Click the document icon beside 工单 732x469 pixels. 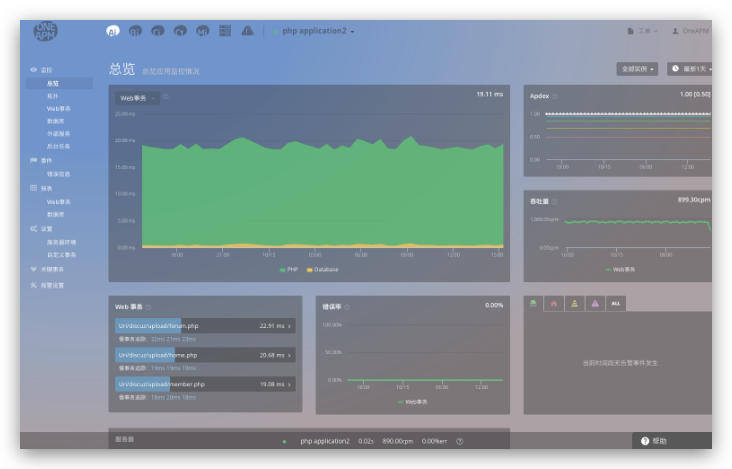[x=630, y=31]
